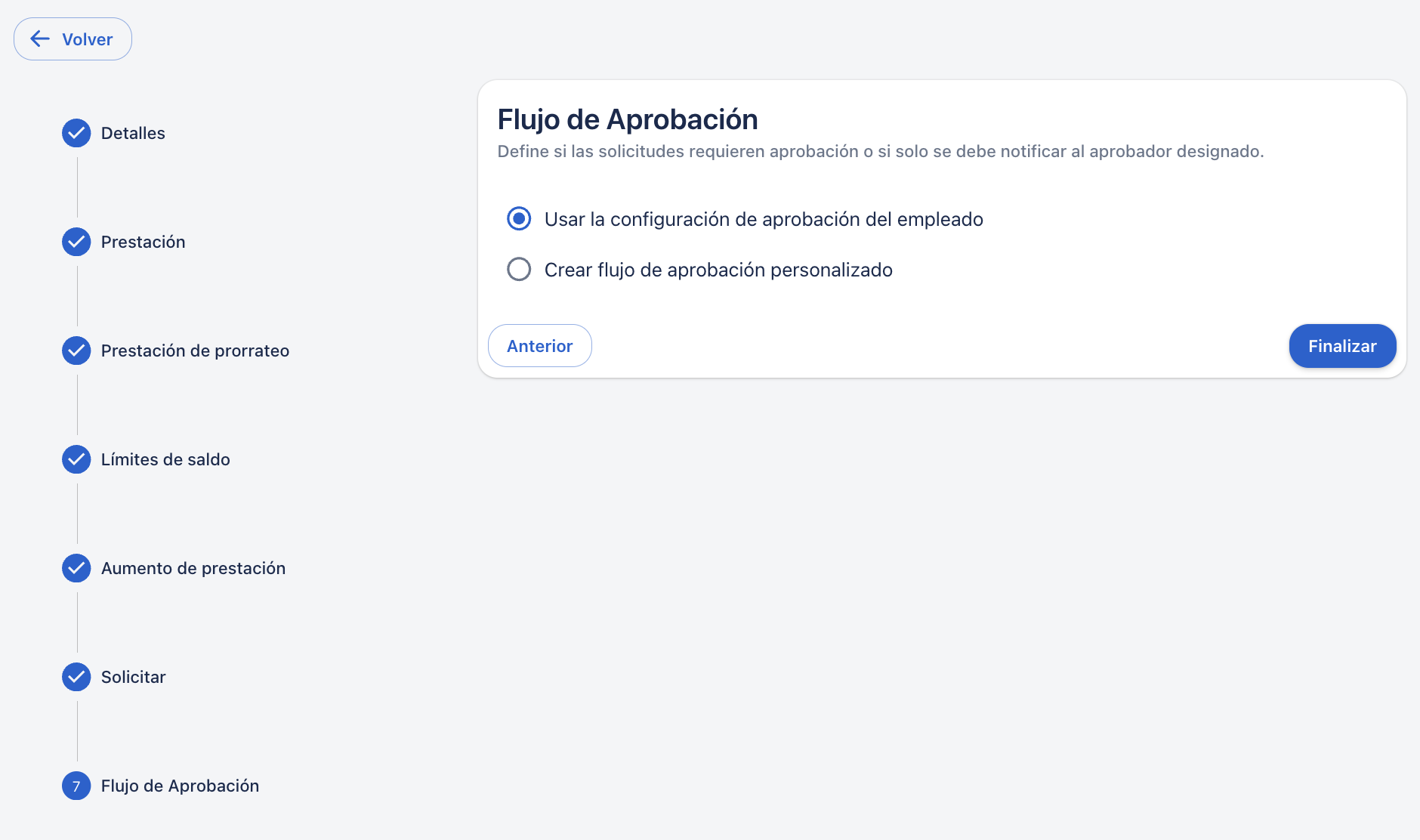This screenshot has width=1420, height=840.
Task: Click the back arrow icon beside Volver
Action: (40, 39)
